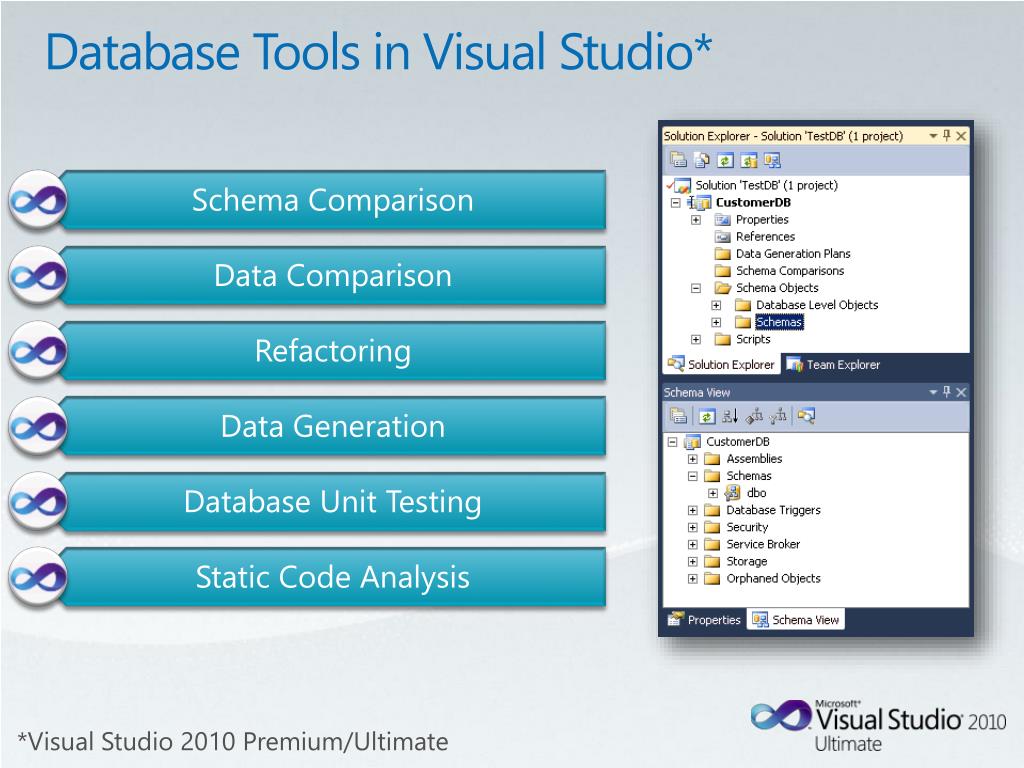Click the Schema Comparison bar
The image size is (1024, 768).
[332, 200]
